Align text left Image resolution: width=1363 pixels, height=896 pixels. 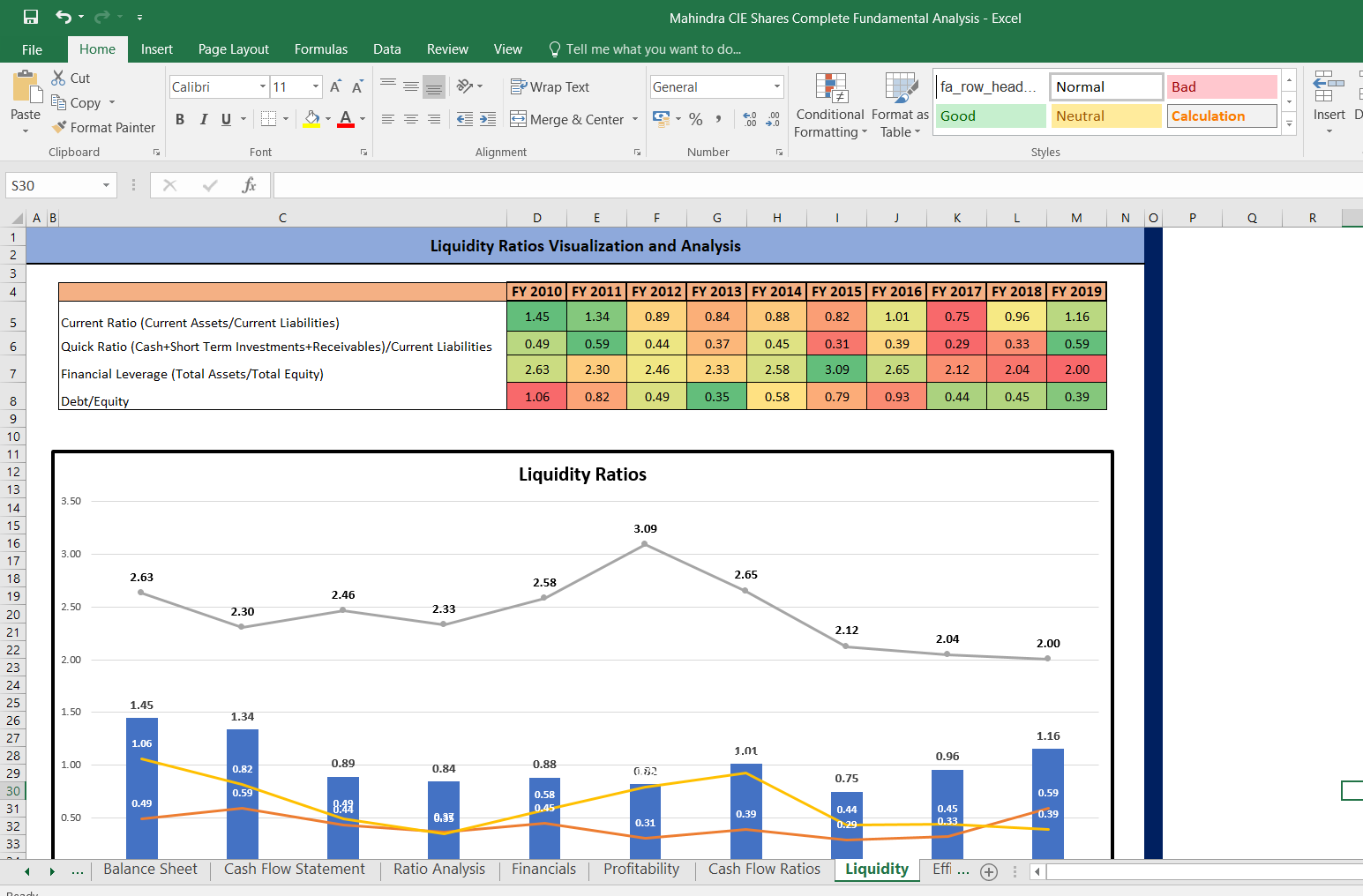pos(388,119)
